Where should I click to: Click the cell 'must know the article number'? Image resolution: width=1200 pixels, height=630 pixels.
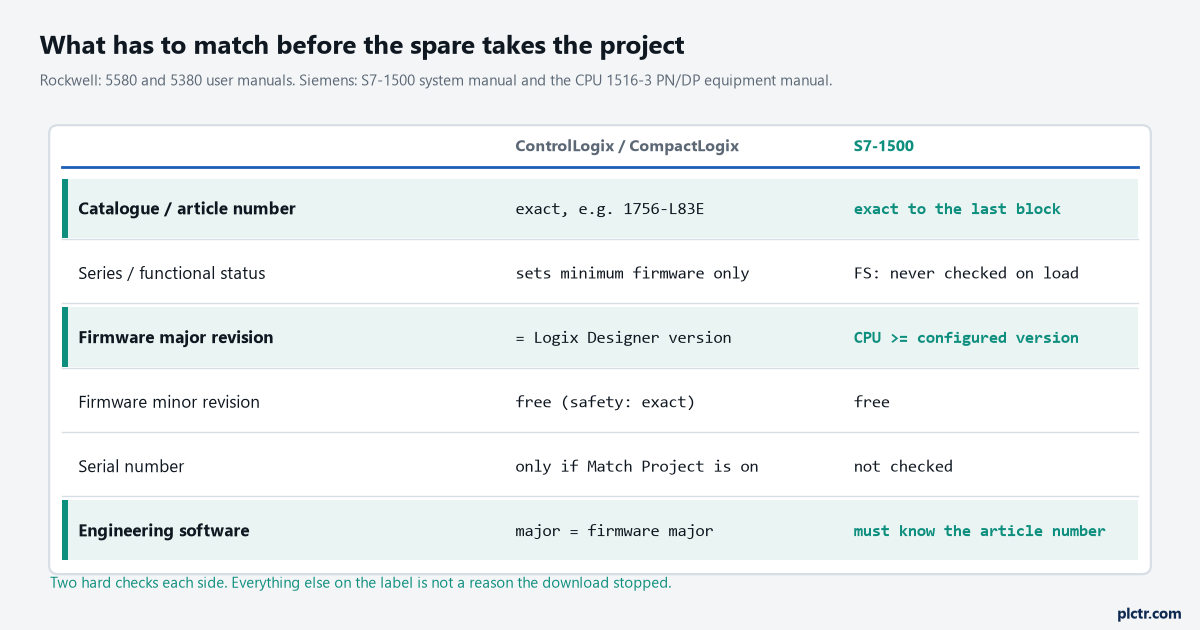click(x=979, y=531)
